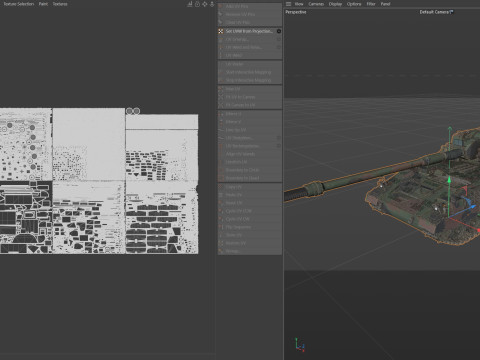This screenshot has width=480, height=360.
Task: Open the Remap command
Action: pyautogui.click(x=250, y=251)
